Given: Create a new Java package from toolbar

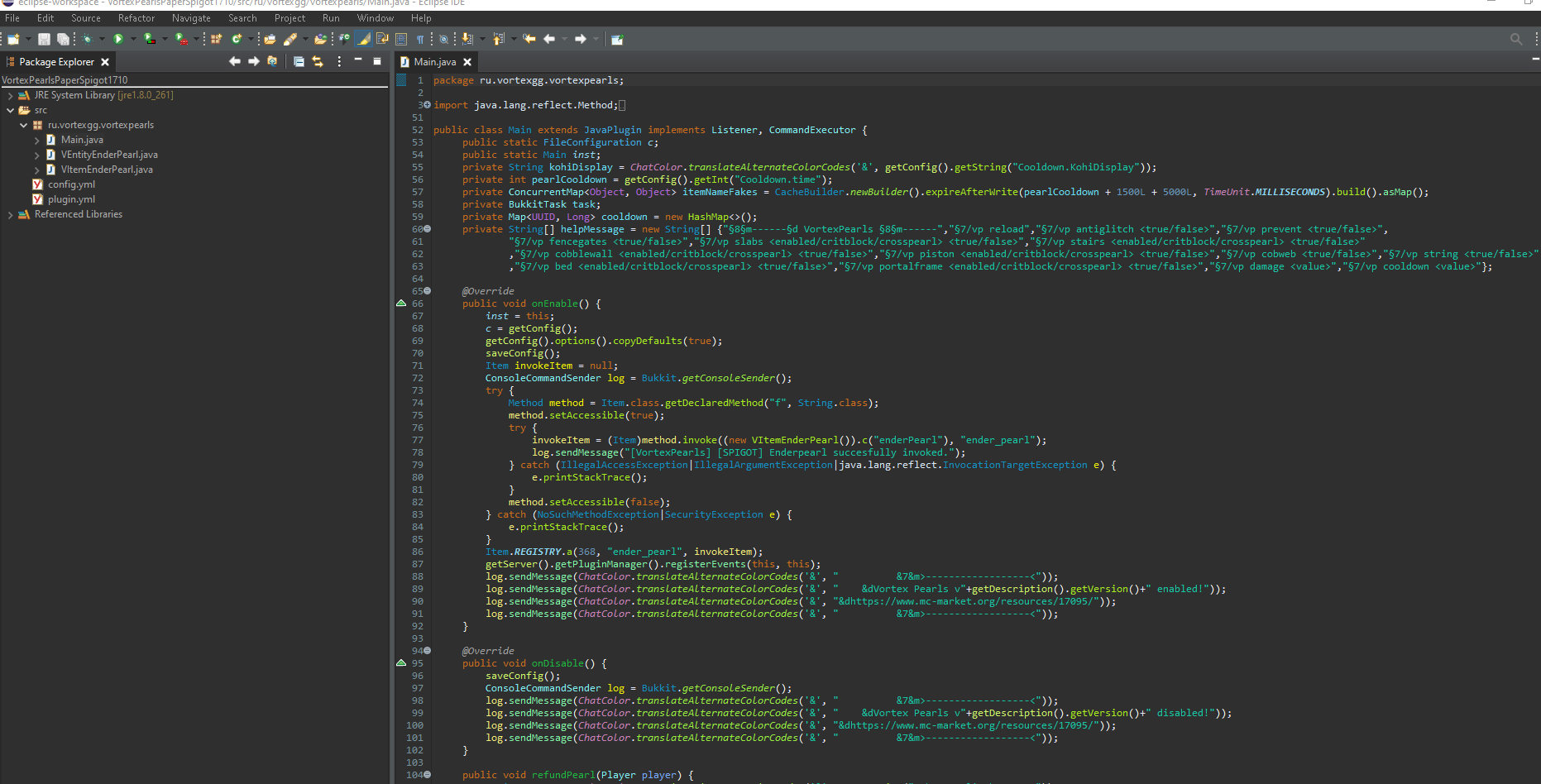Looking at the screenshot, I should [x=216, y=39].
